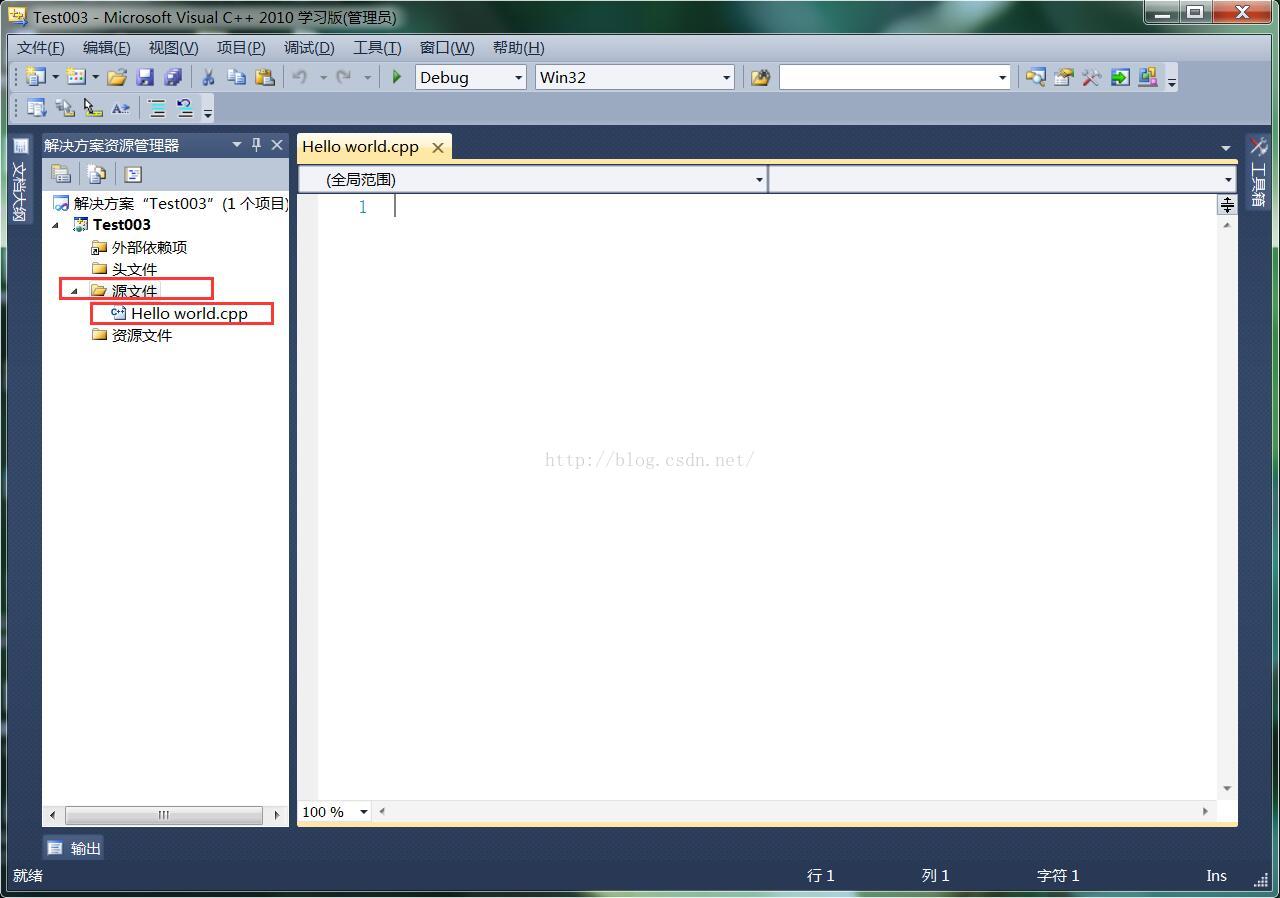1280x898 pixels.
Task: Click Properties icon in Solution Explorer toolbar
Action: pyautogui.click(x=61, y=174)
